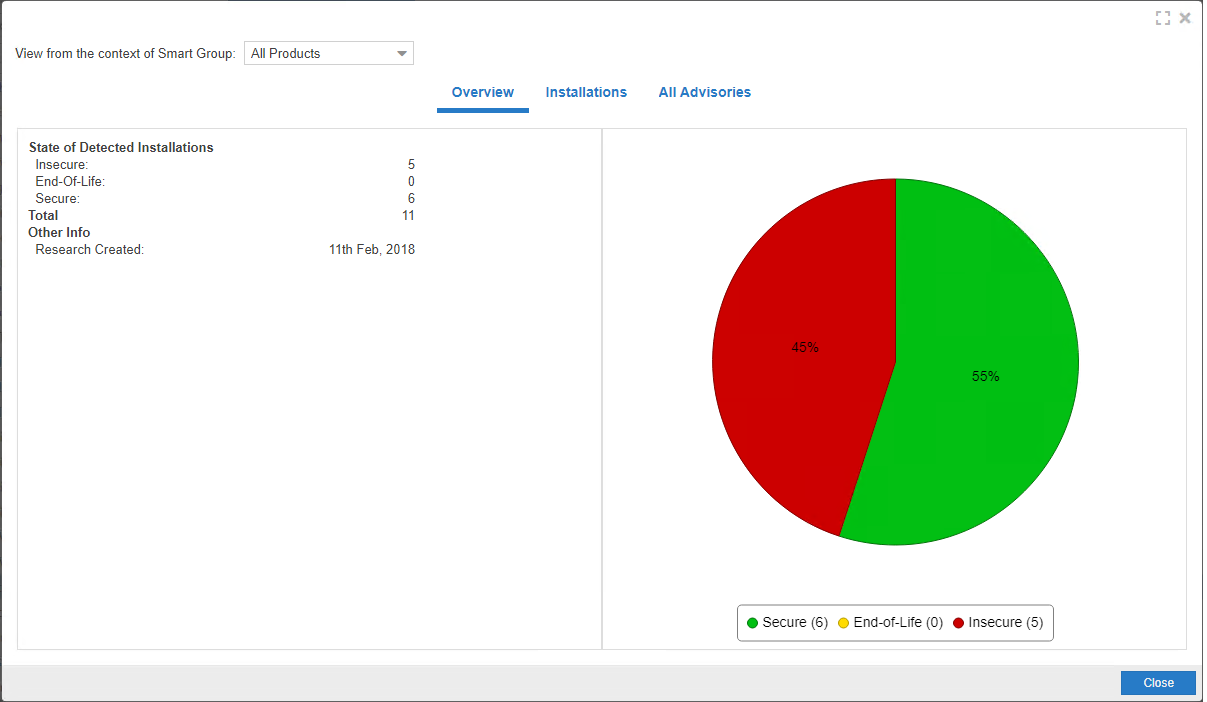Image resolution: width=1207 pixels, height=702 pixels.
Task: Click the State of Detected Installations heading
Action: tap(121, 147)
